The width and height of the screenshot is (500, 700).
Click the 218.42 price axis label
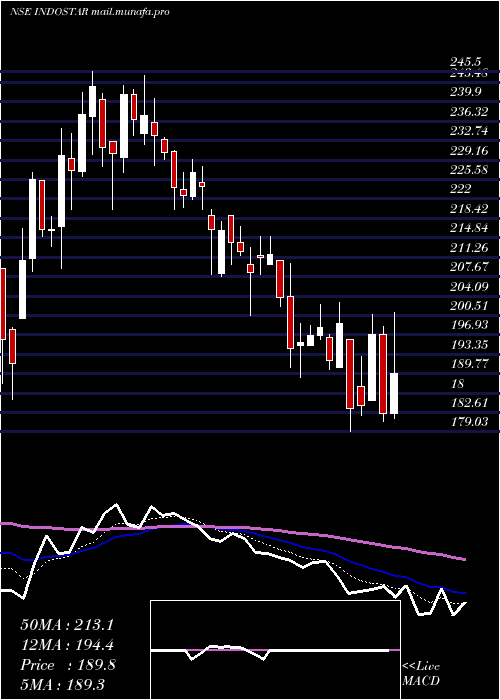click(470, 208)
